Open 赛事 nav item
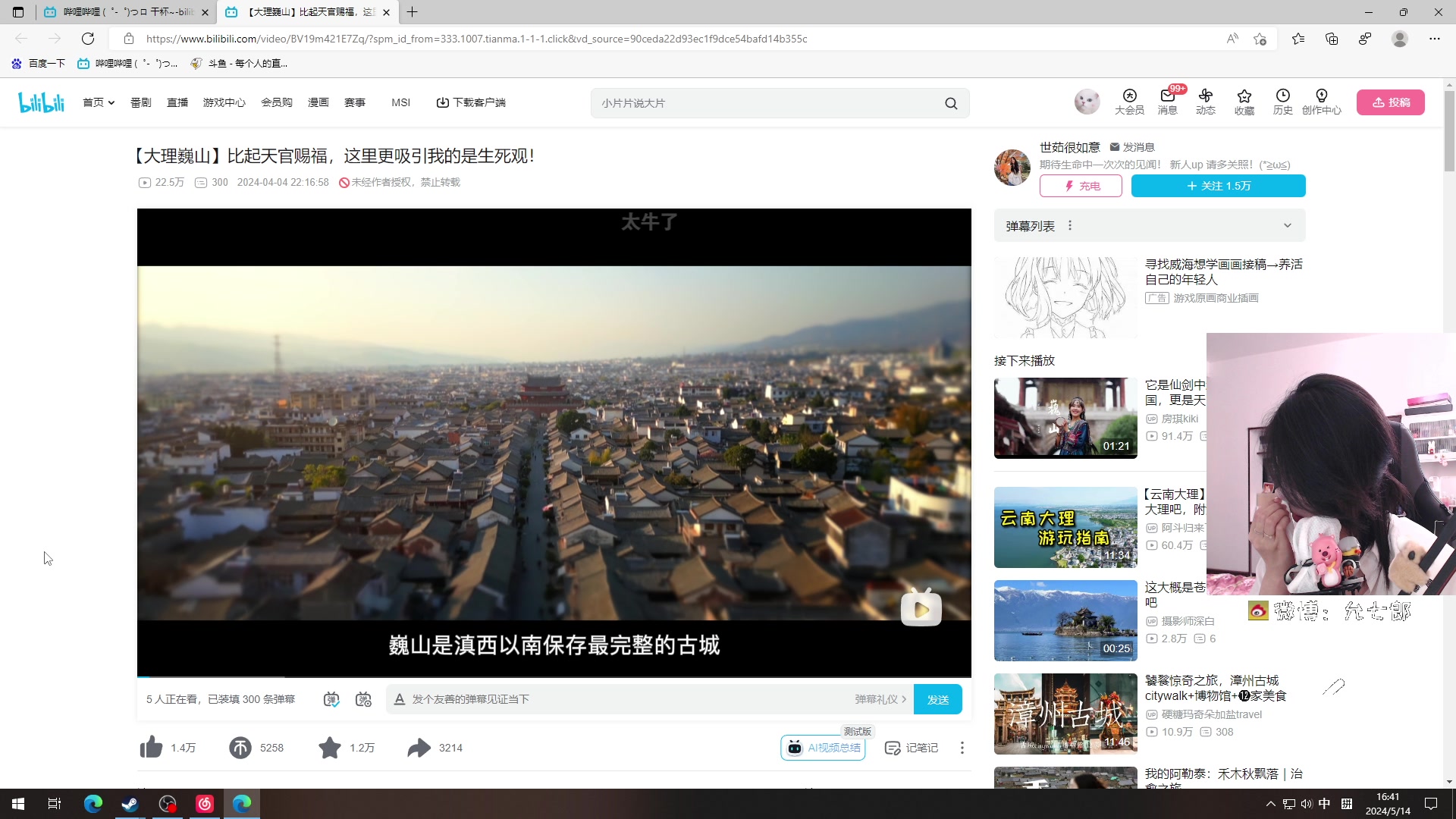The height and width of the screenshot is (819, 1456). 355,102
